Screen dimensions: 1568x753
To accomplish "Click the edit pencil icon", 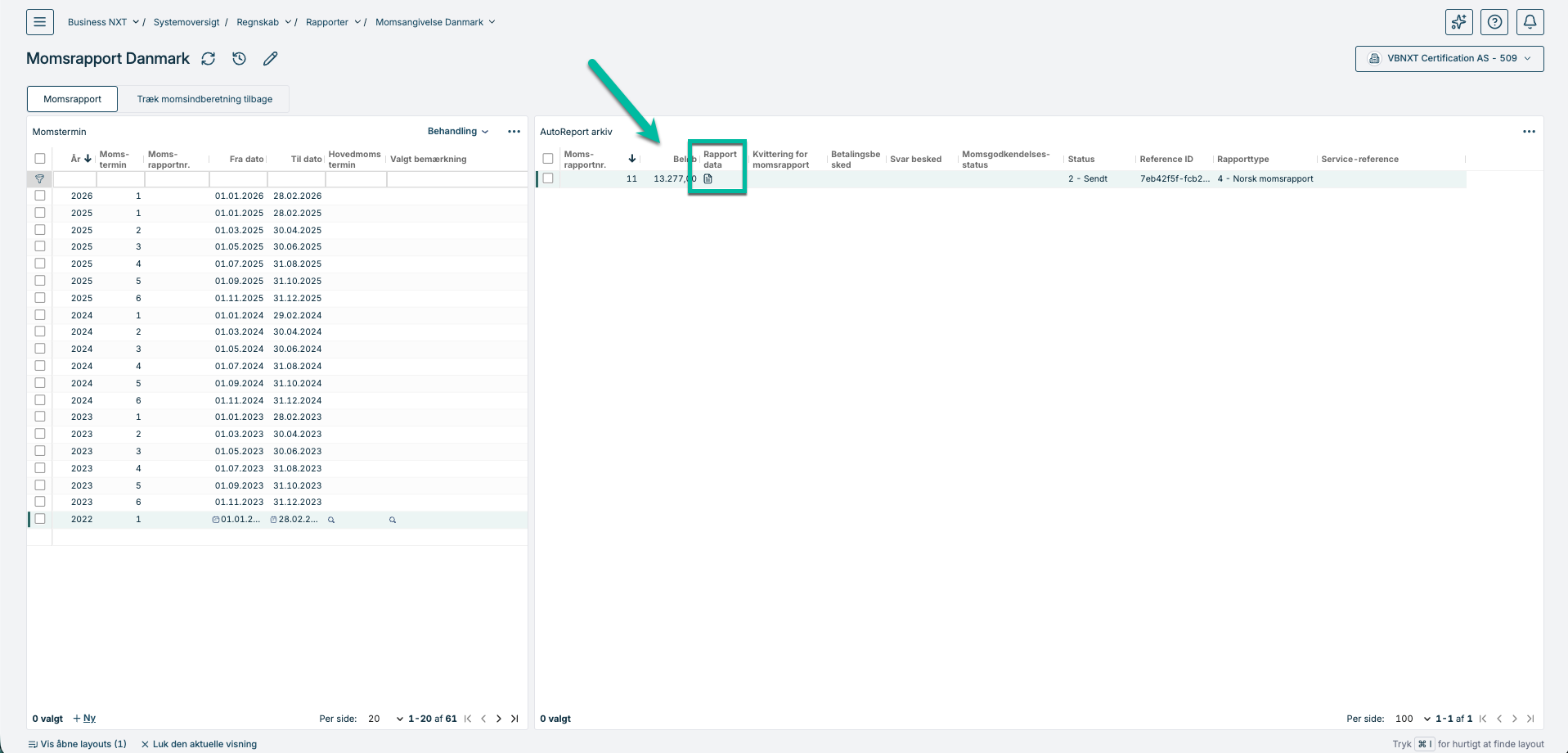I will click(x=270, y=59).
